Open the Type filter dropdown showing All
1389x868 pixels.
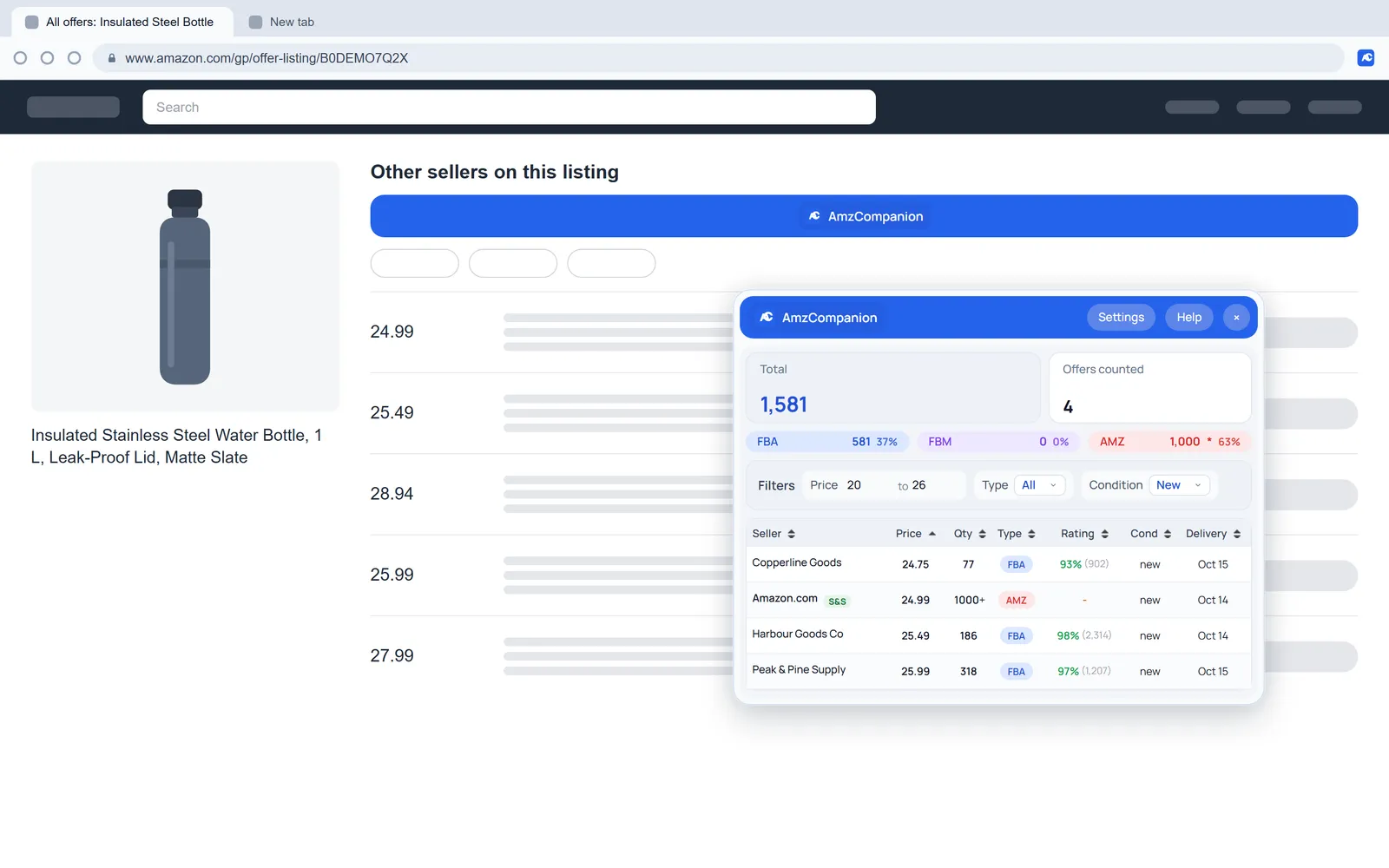pyautogui.click(x=1039, y=485)
